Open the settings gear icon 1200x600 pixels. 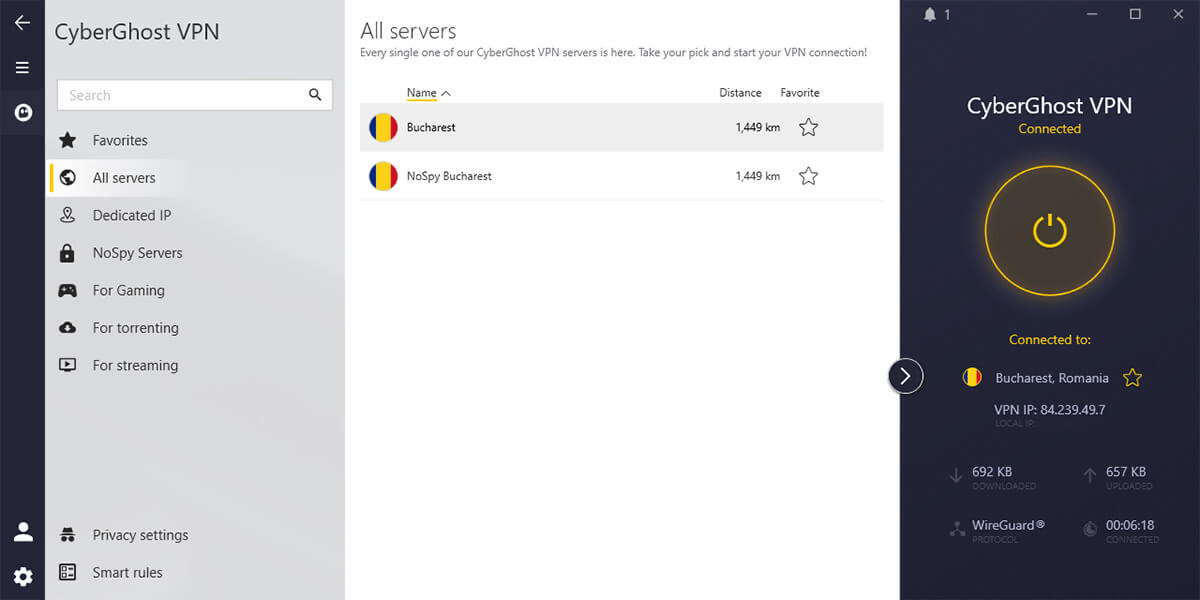coord(23,576)
